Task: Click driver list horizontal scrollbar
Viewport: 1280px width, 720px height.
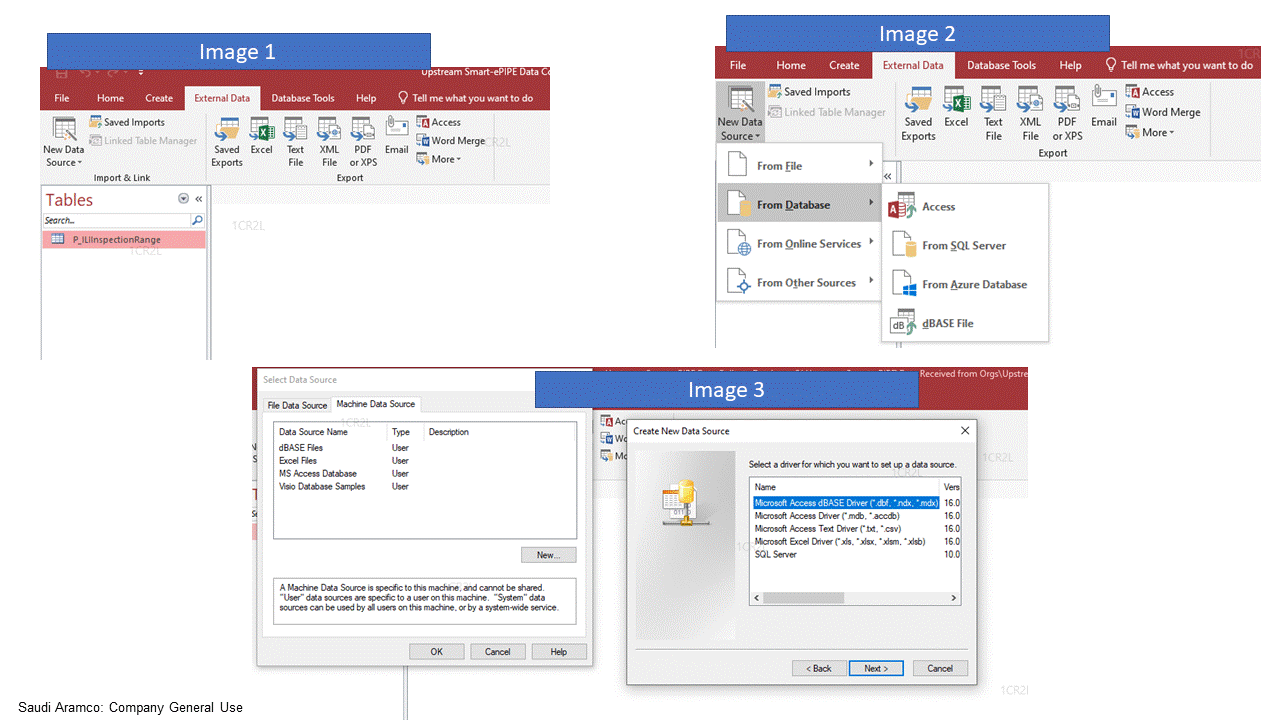Action: click(855, 598)
